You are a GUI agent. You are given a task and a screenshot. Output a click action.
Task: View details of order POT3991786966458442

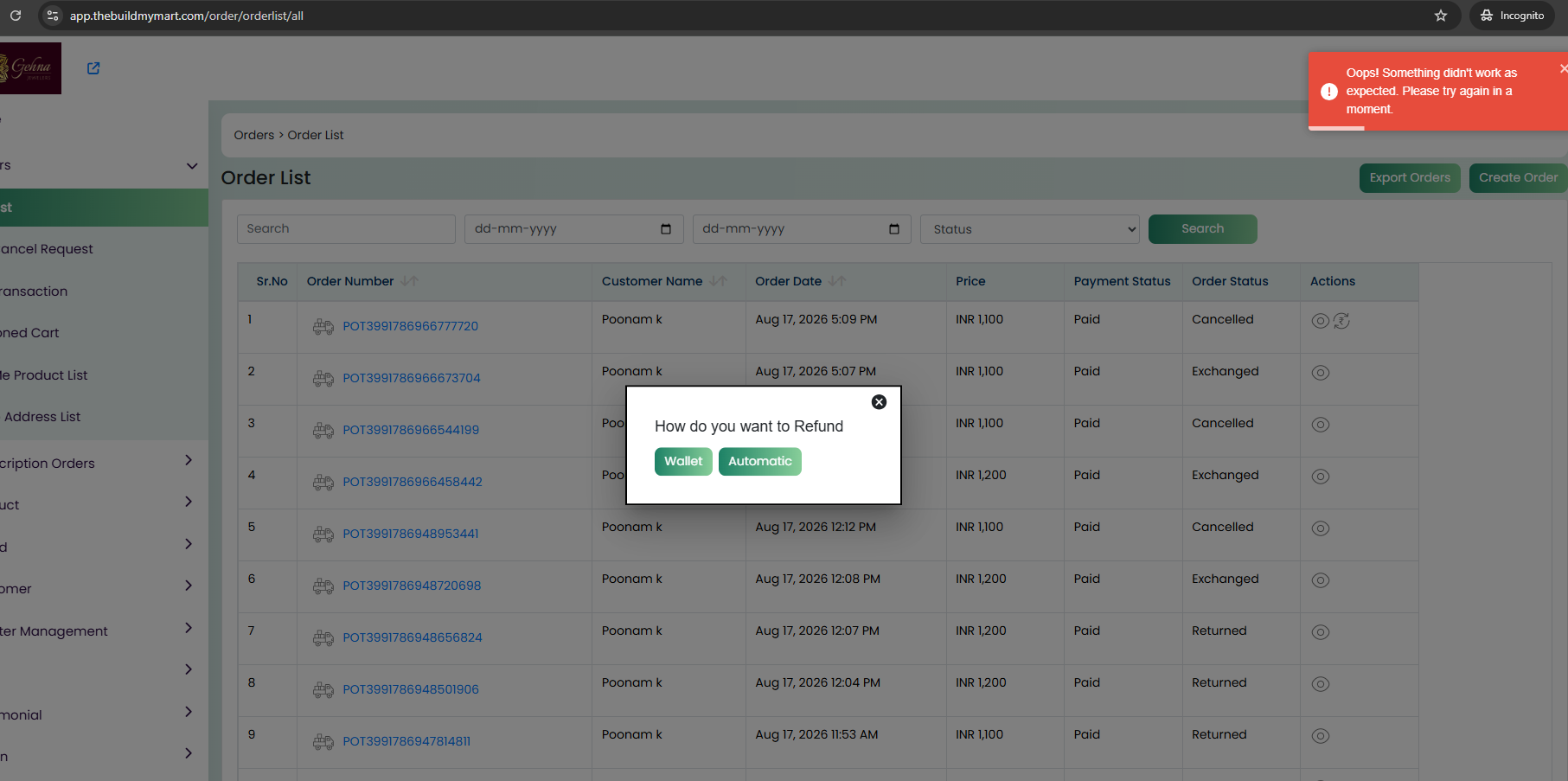coord(1320,477)
